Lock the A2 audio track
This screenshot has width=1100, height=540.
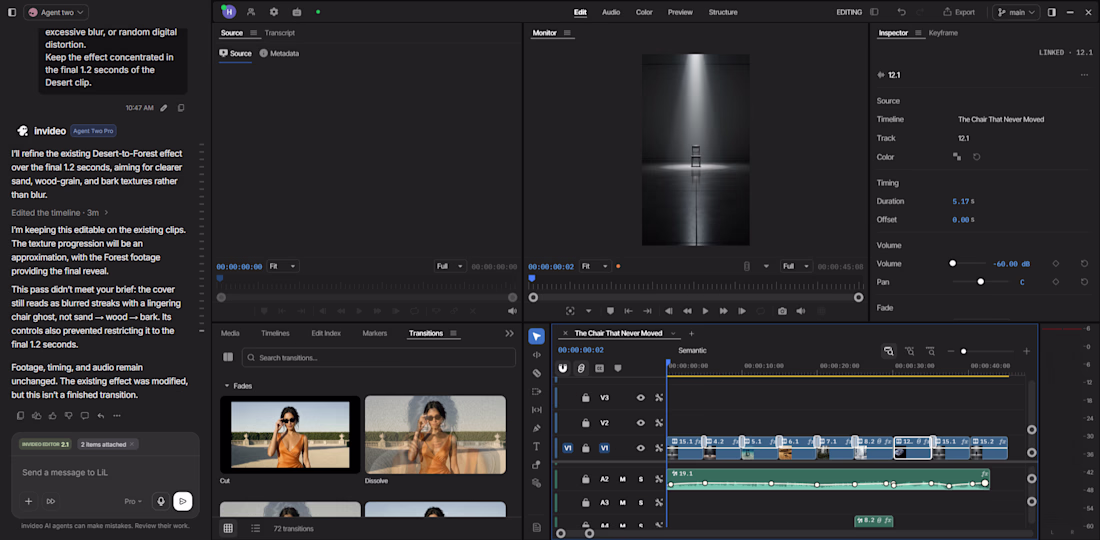click(585, 479)
